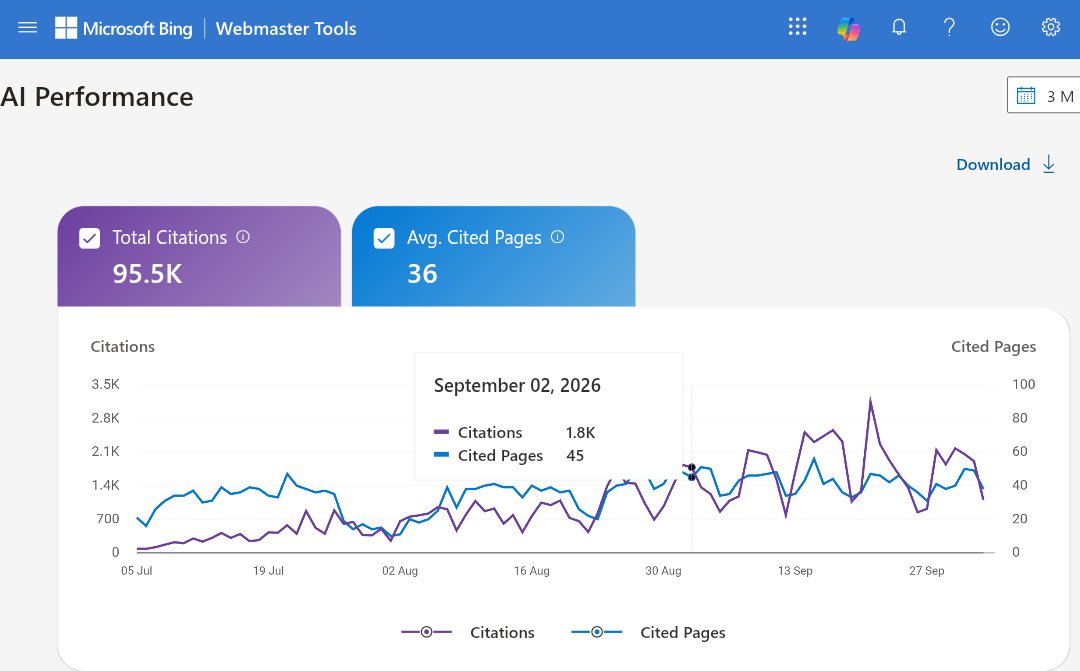Screen dimensions: 1080x671
Task: Select the Total Citations 95.5K card
Action: (199, 256)
